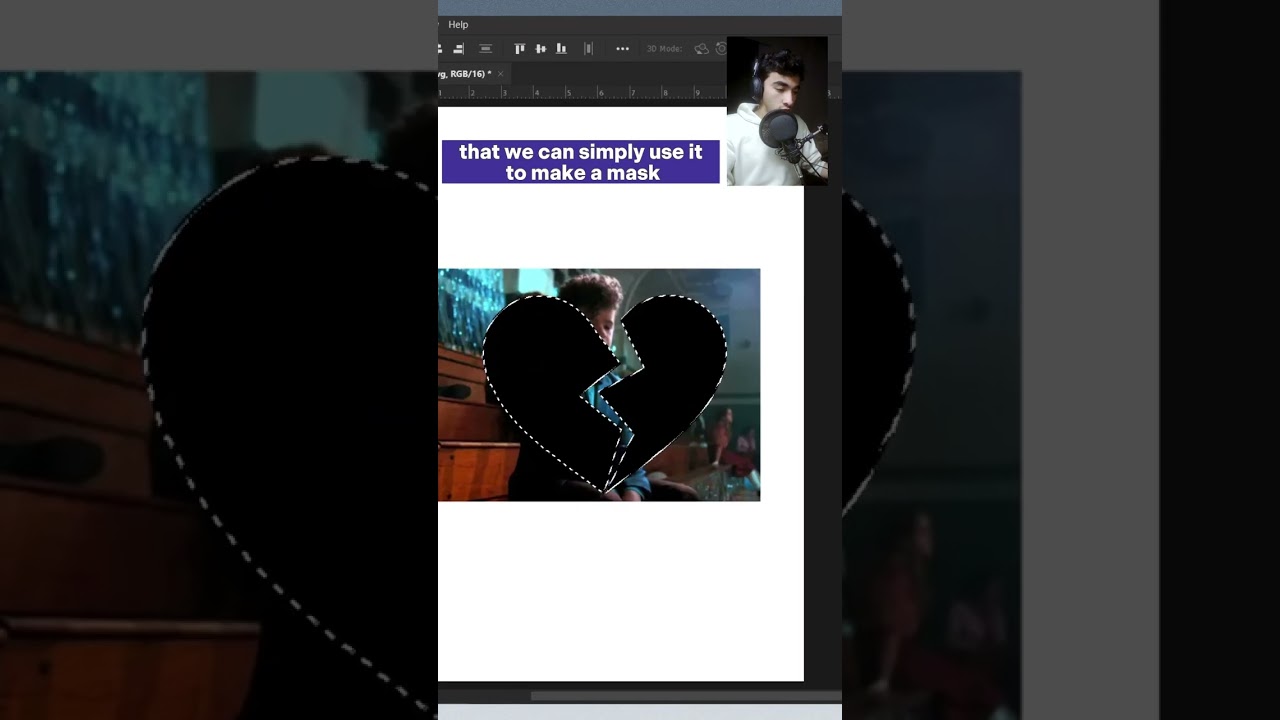Image resolution: width=1280 pixels, height=720 pixels.
Task: Close the RGB/16 document tab
Action: pos(500,74)
